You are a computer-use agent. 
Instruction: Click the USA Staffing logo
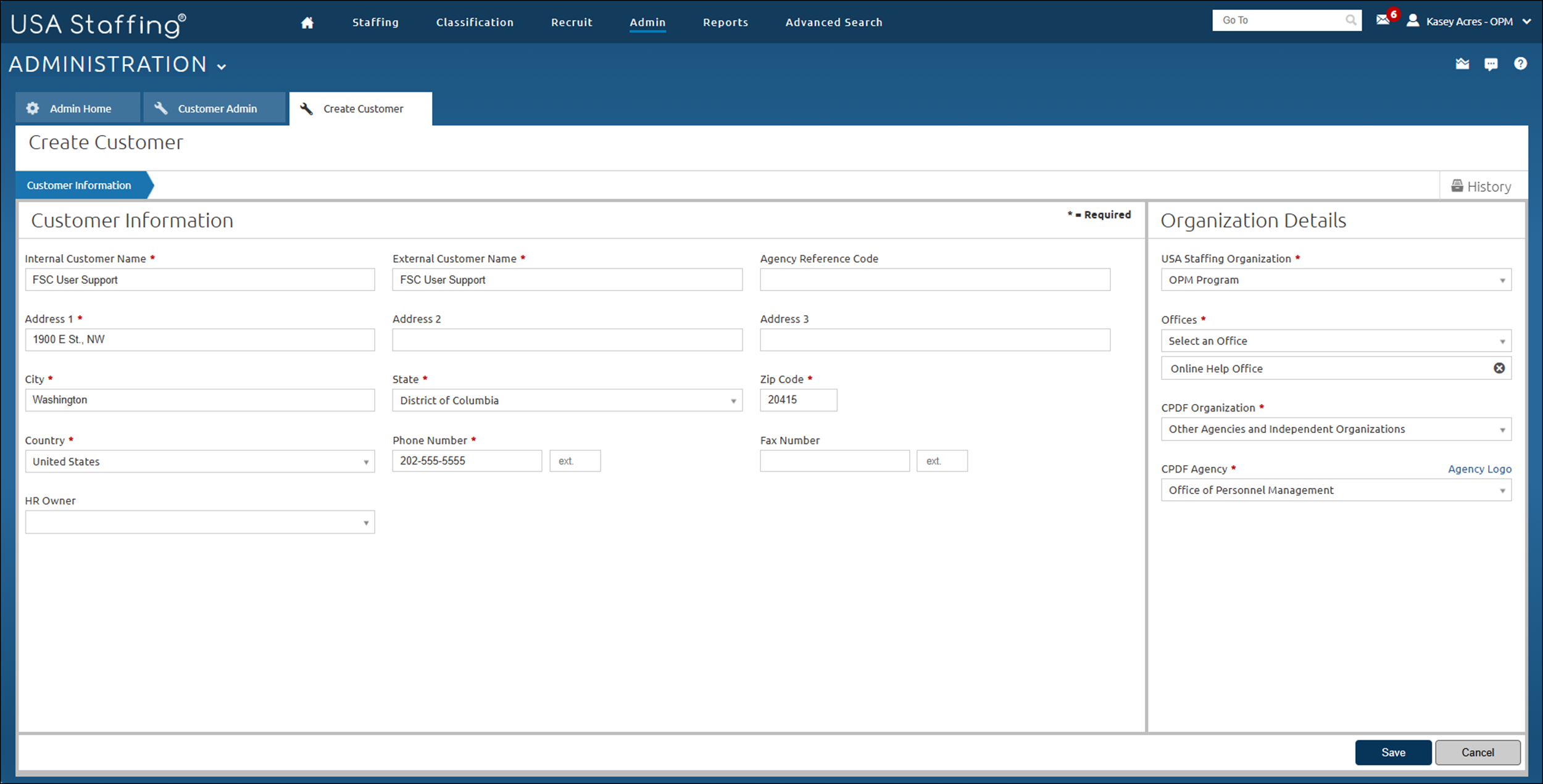click(98, 25)
